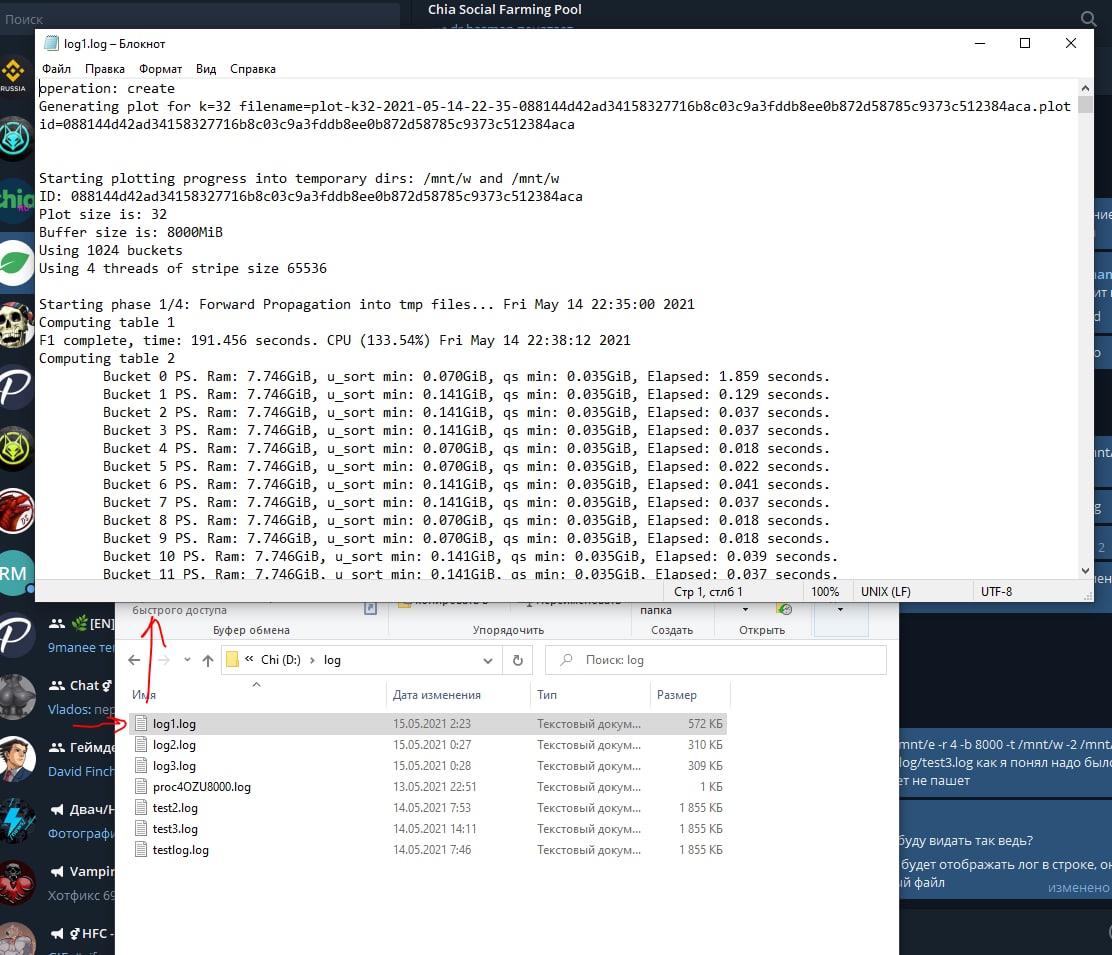
Task: Sort files by 'Тип' column
Action: click(x=547, y=695)
